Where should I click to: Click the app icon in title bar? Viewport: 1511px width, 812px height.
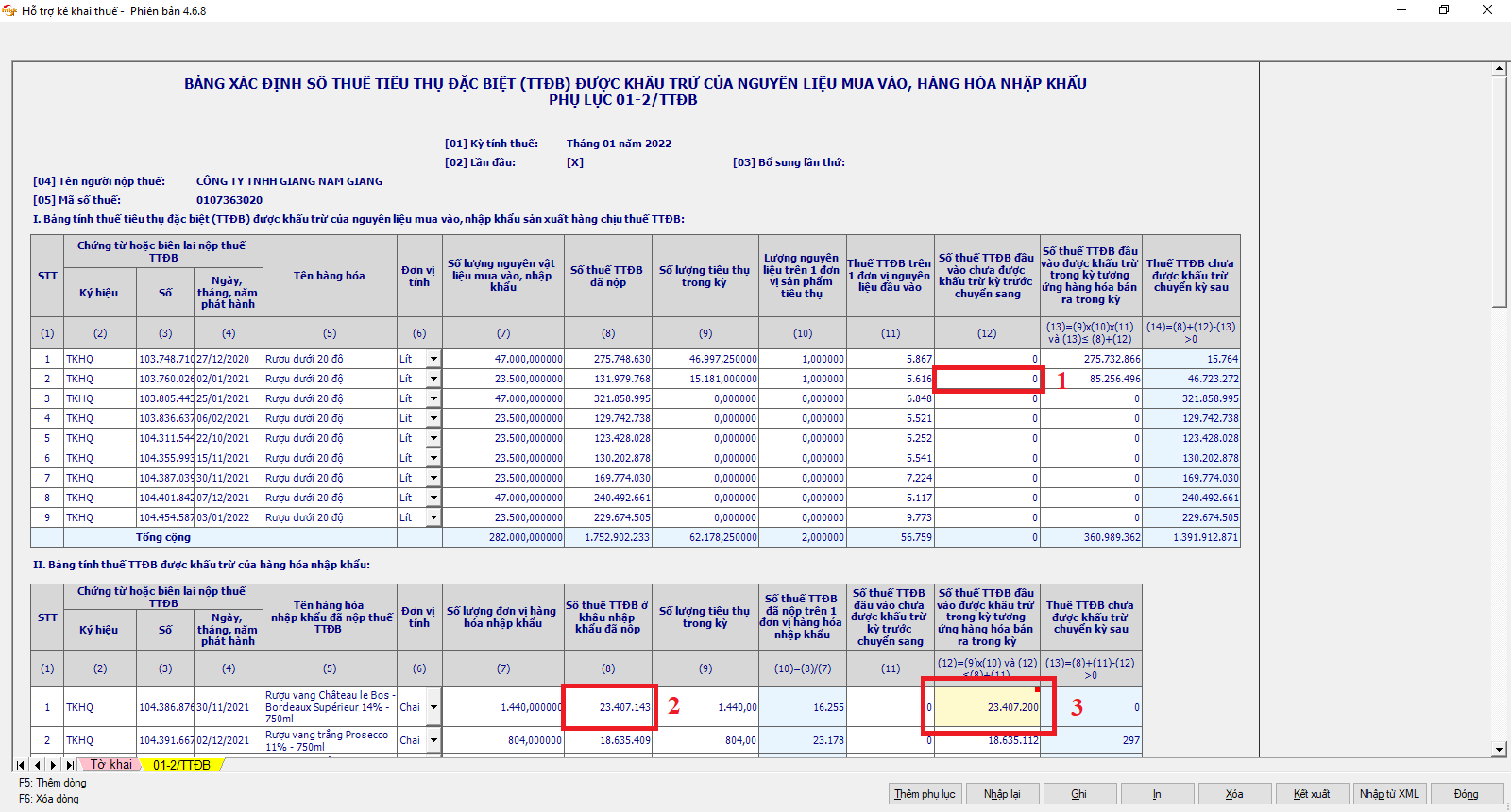[9, 10]
